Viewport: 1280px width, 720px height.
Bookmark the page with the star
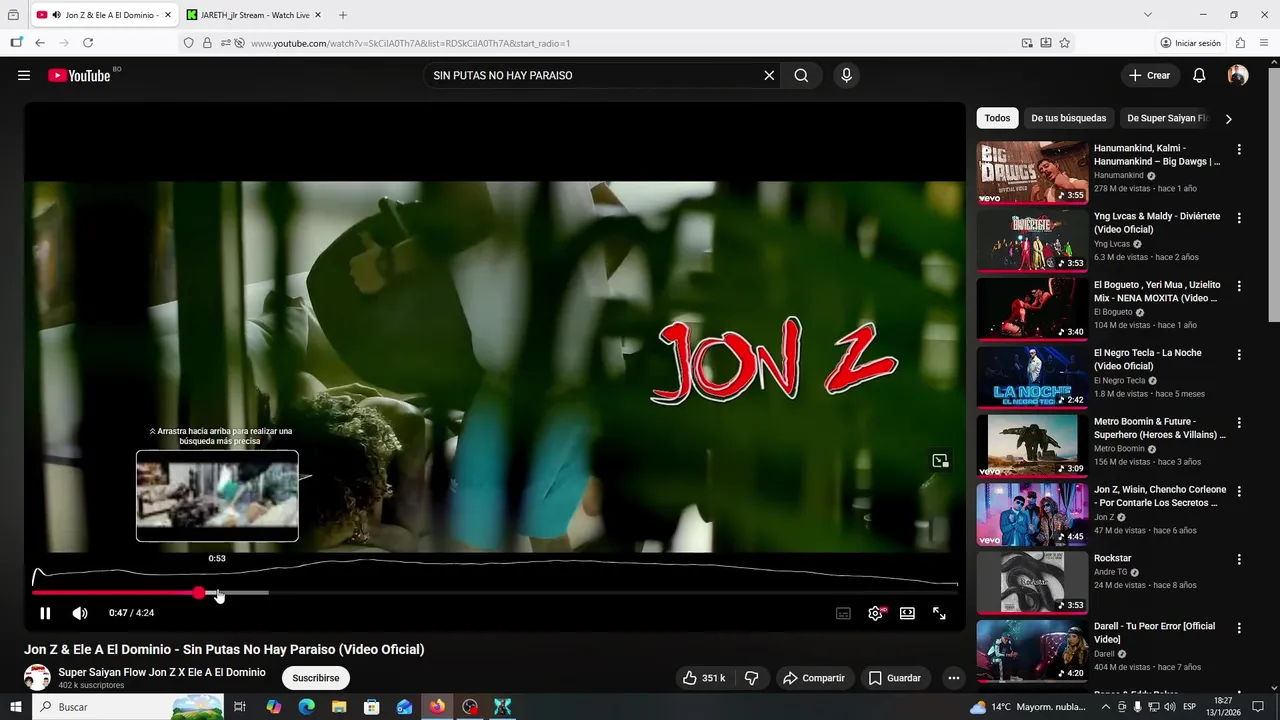(x=1065, y=43)
